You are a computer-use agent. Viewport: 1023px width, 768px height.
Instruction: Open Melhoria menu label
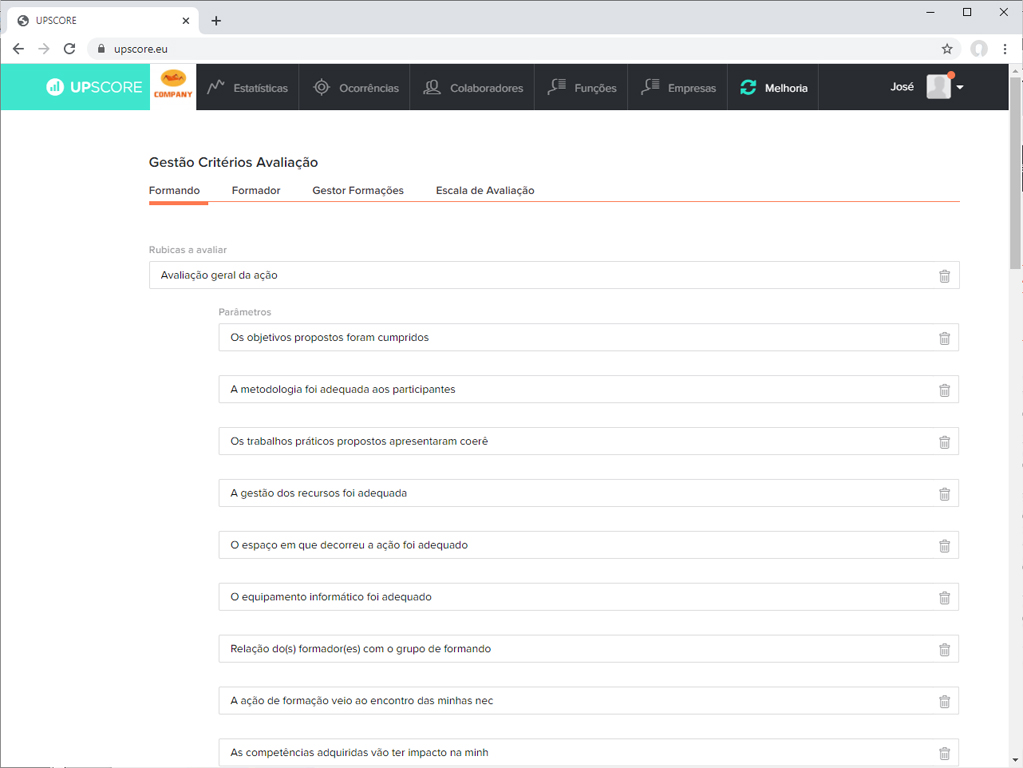coord(786,88)
